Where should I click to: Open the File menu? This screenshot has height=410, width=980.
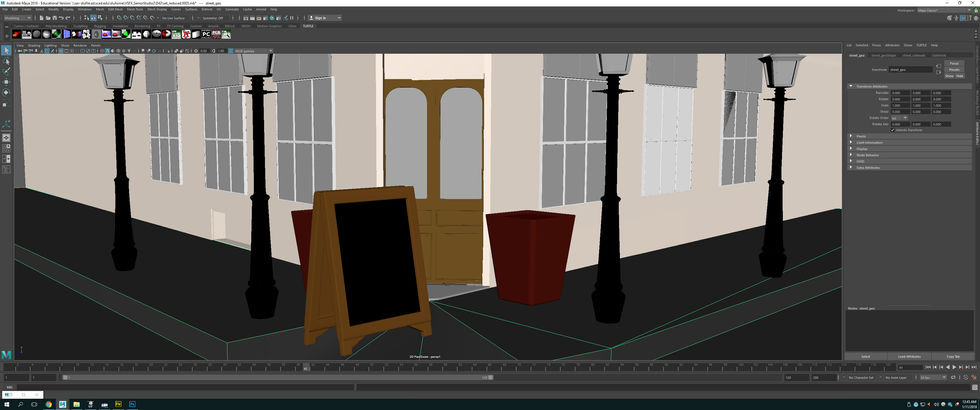click(x=5, y=10)
